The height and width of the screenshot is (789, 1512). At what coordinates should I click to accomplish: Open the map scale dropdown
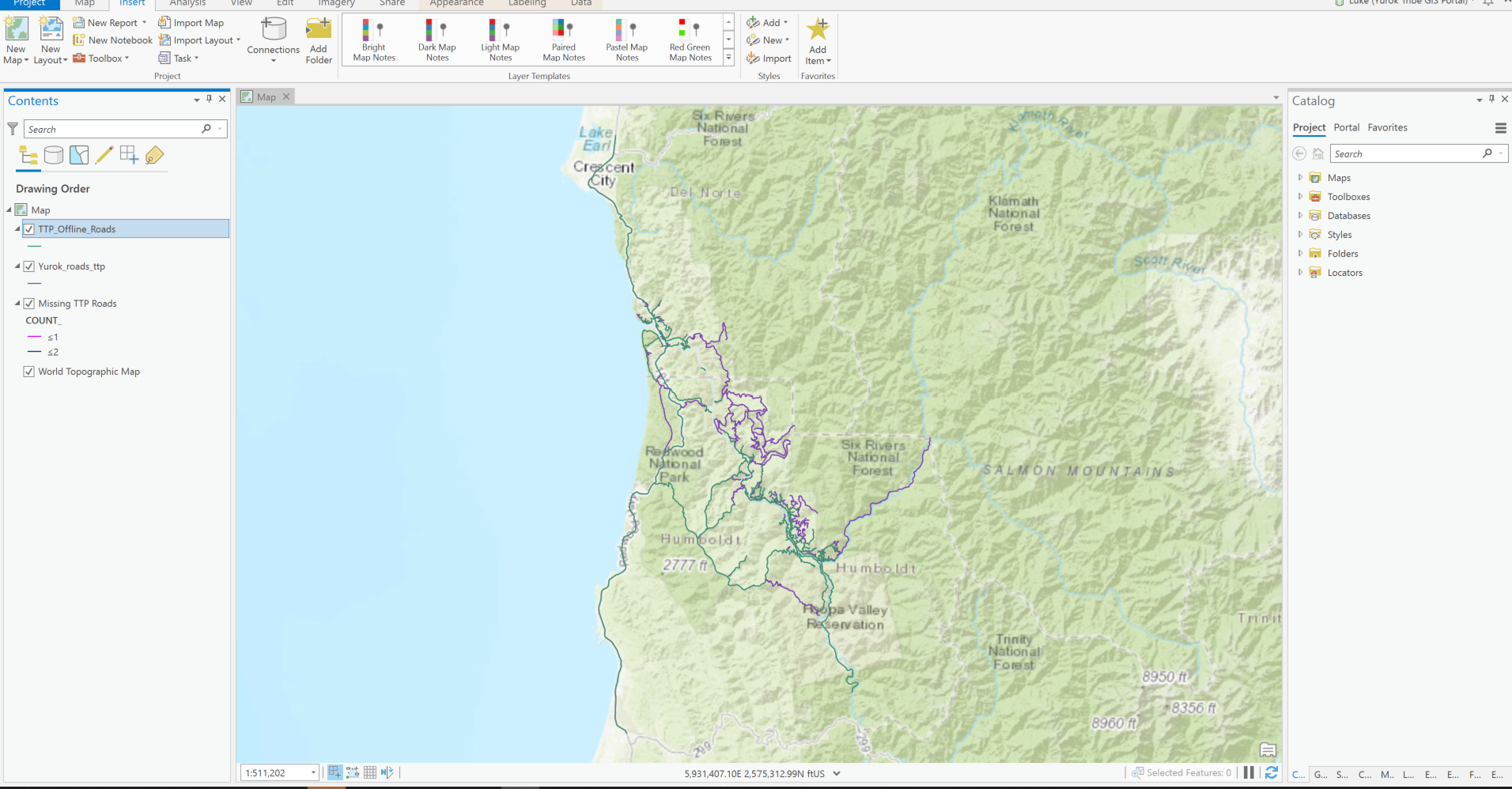313,772
